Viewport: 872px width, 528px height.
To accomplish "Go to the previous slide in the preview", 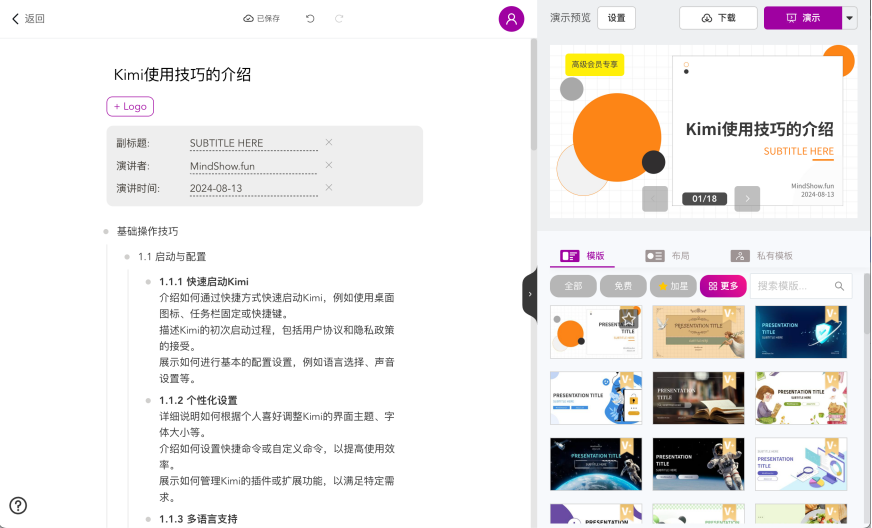I will point(655,199).
